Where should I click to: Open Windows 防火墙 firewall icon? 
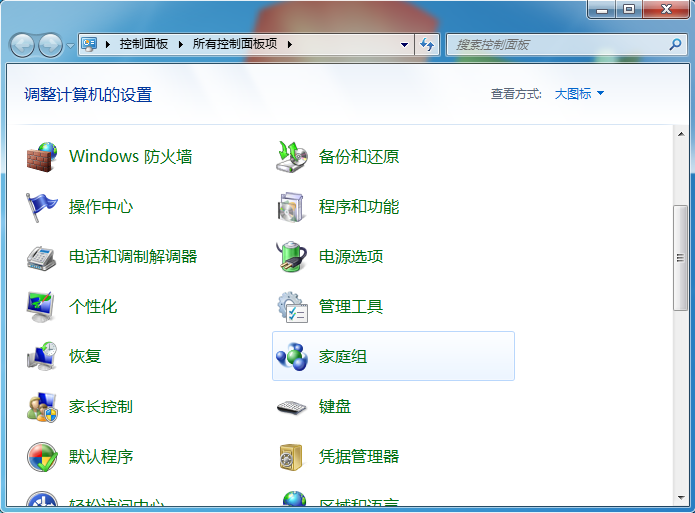42,157
